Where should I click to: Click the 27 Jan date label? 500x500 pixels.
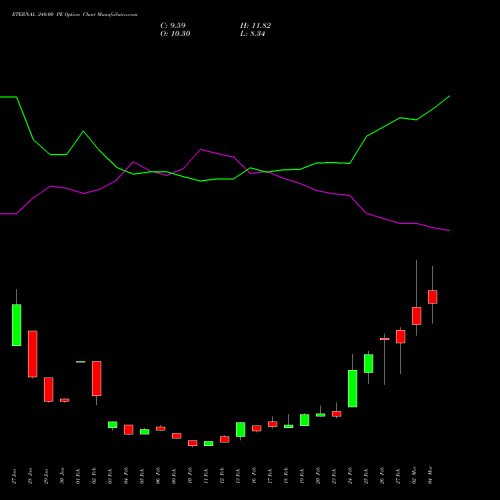pos(15,476)
